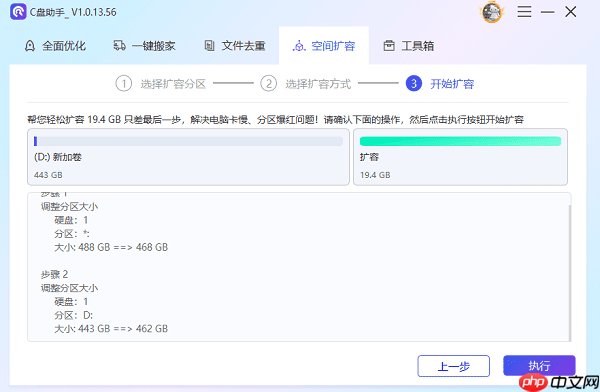Open the hamburger menu icon
The height and width of the screenshot is (392, 600).
coord(524,11)
